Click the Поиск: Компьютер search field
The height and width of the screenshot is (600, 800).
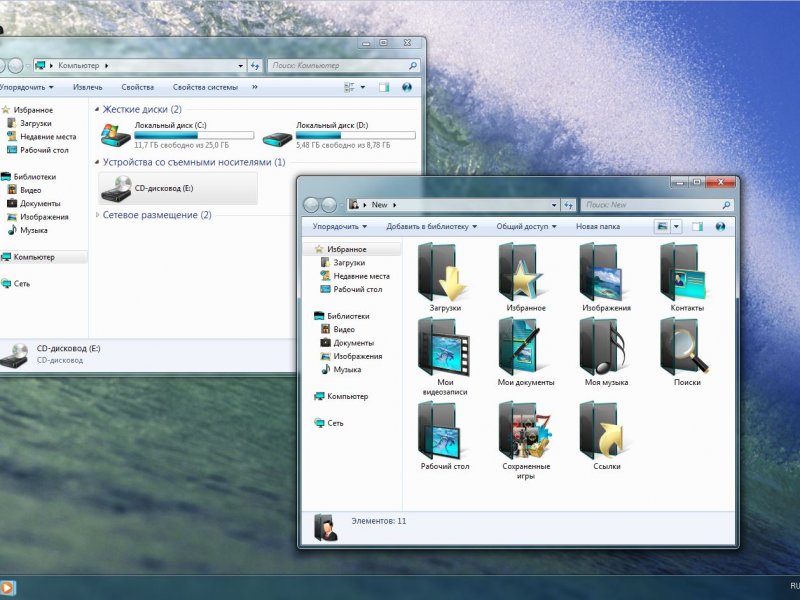pyautogui.click(x=343, y=66)
